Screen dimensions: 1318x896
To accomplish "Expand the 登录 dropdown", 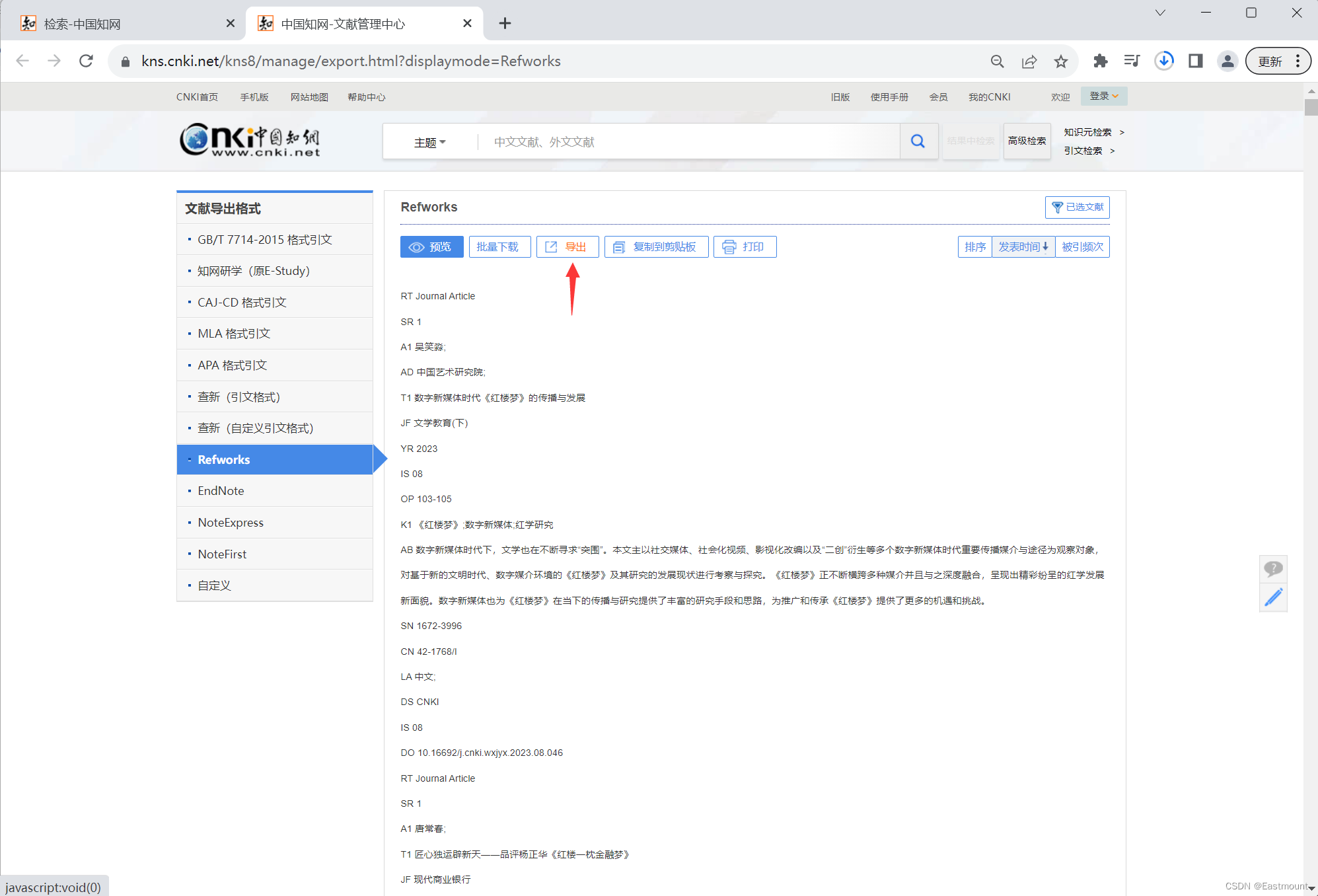I will [x=1104, y=96].
